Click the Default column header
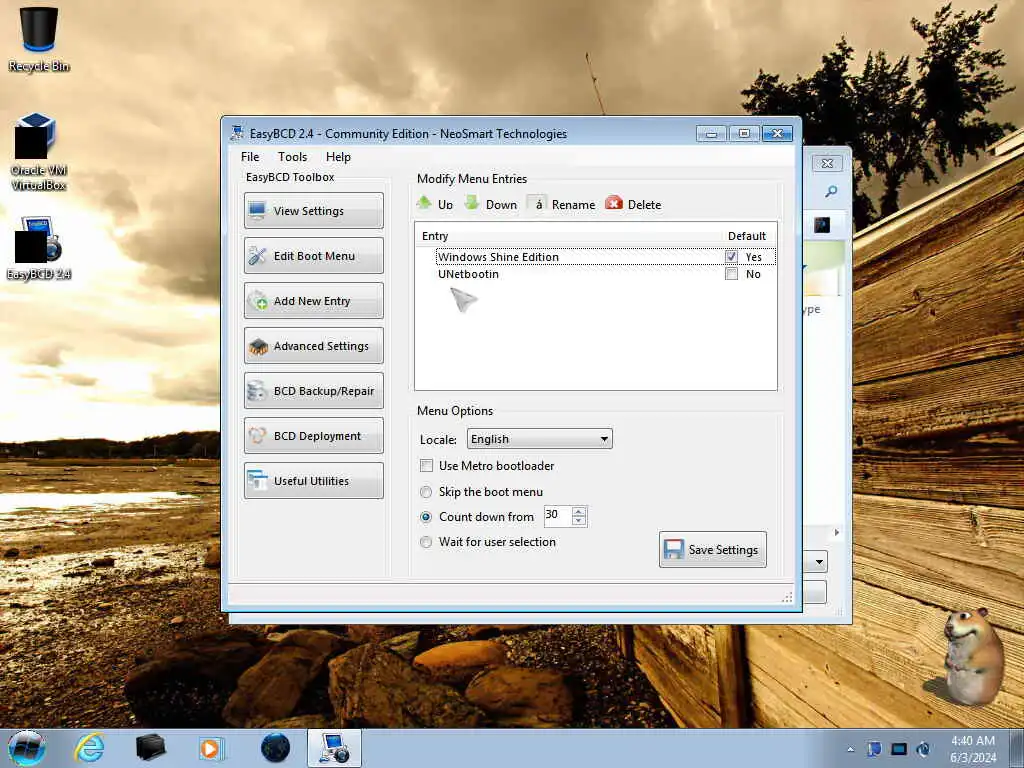The width and height of the screenshot is (1024, 768). 746,236
